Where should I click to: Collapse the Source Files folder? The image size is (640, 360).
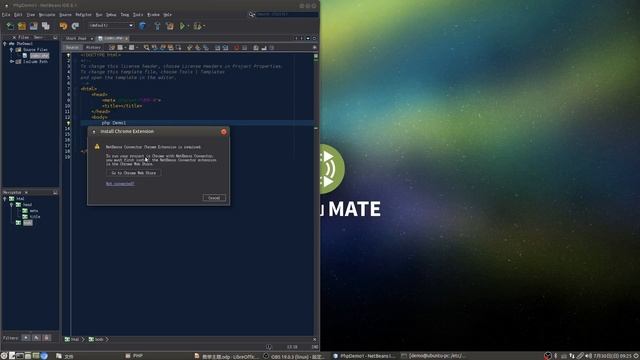click(11, 50)
